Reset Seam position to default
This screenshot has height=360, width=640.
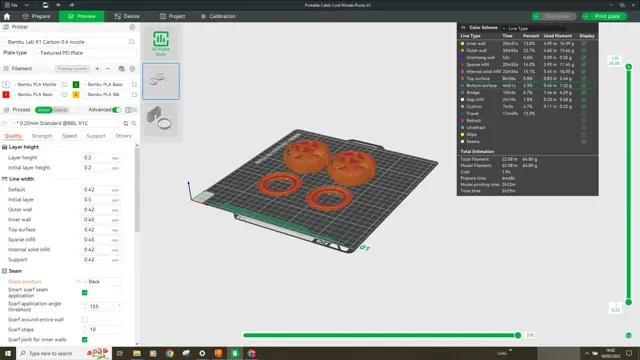78,282
